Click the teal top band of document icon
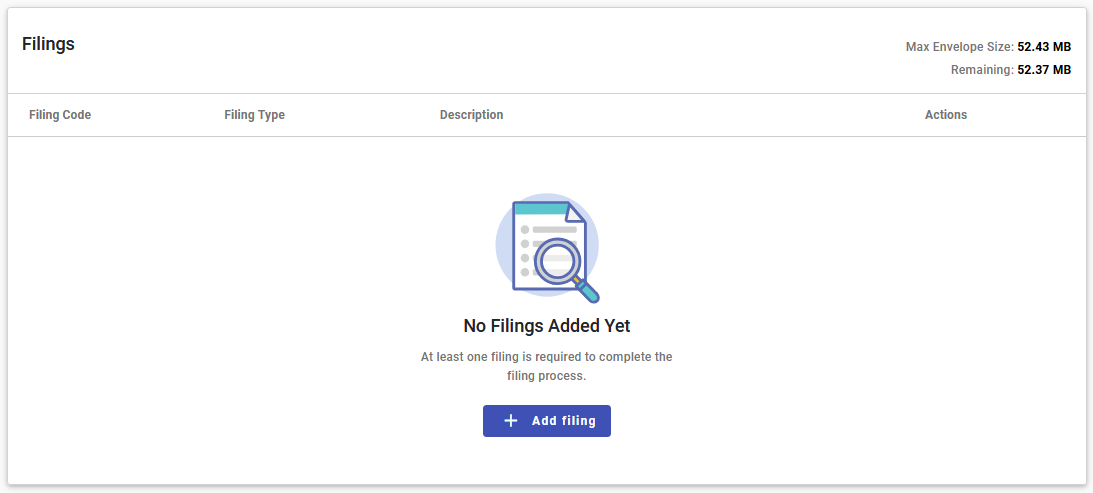The height and width of the screenshot is (493, 1093). (x=538, y=209)
